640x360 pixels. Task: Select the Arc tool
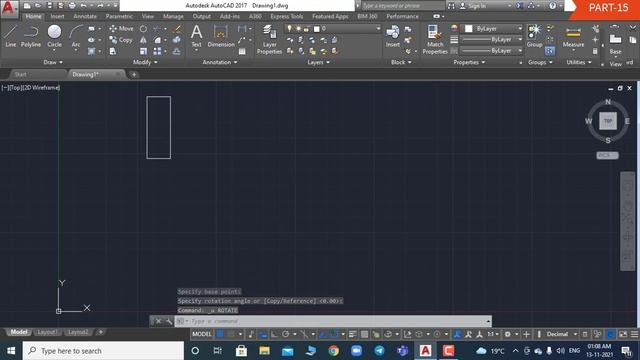pos(76,36)
